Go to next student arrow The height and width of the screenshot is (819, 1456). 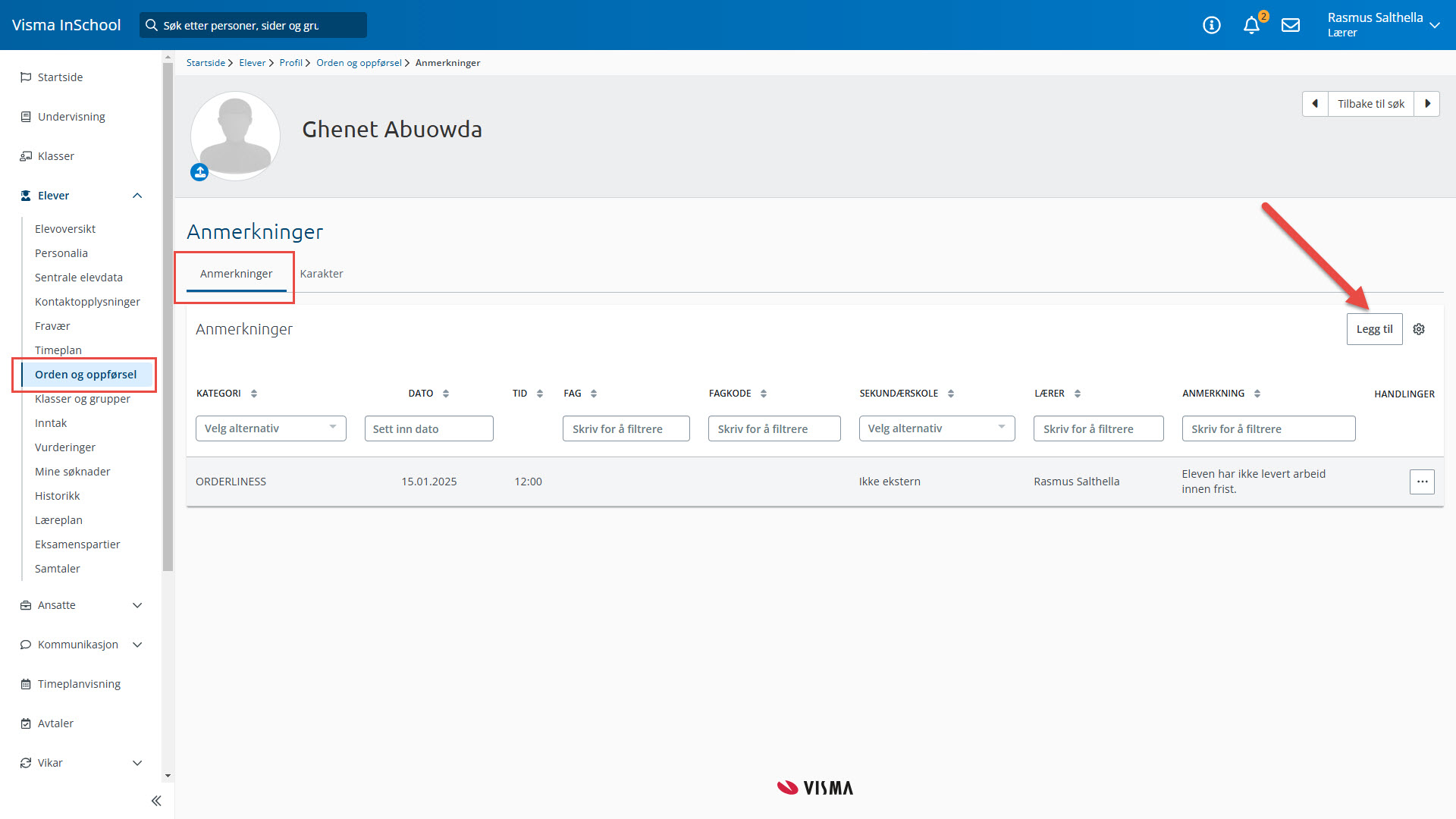1427,104
